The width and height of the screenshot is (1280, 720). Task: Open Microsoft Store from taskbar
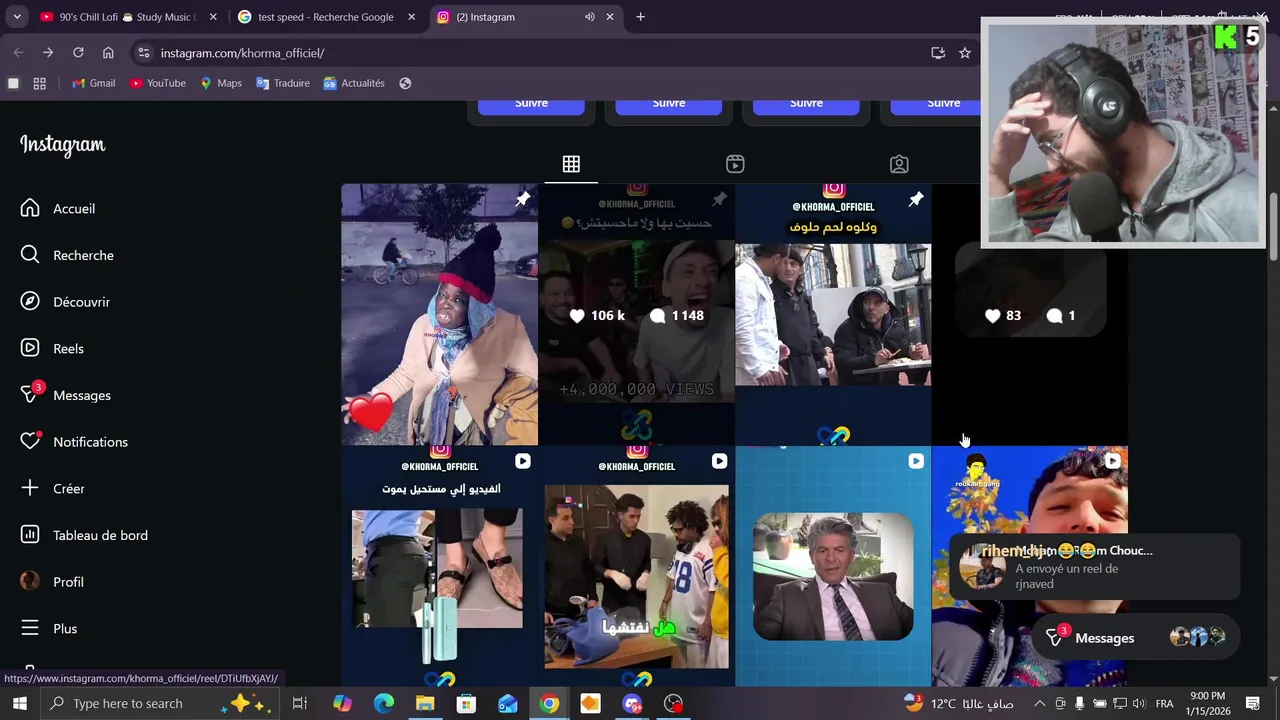466,703
